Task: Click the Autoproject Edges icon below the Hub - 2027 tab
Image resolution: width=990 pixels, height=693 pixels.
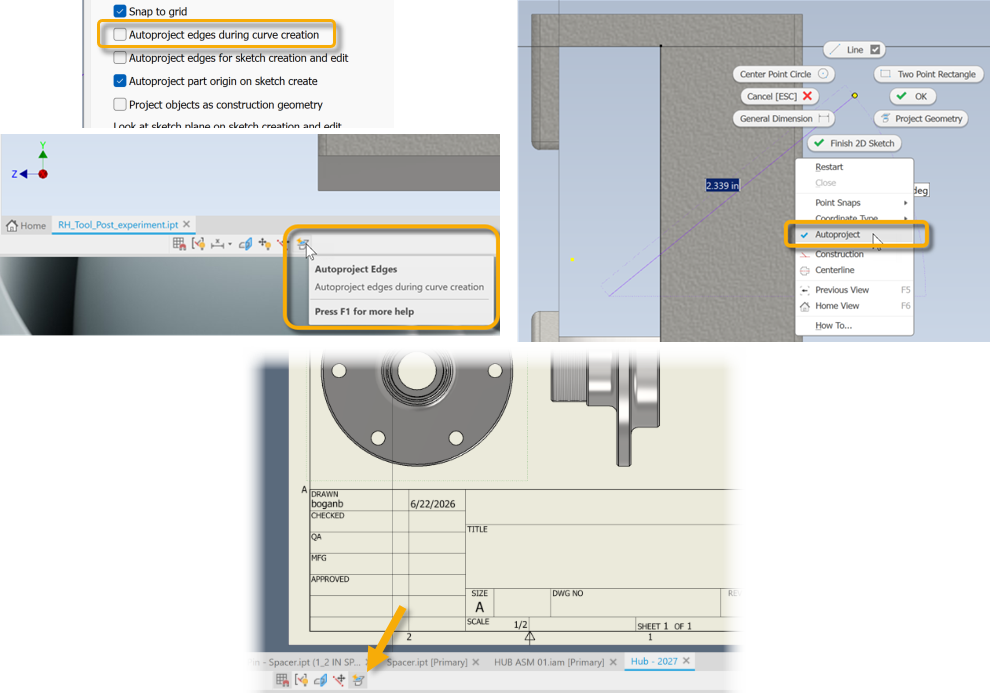Action: (358, 680)
